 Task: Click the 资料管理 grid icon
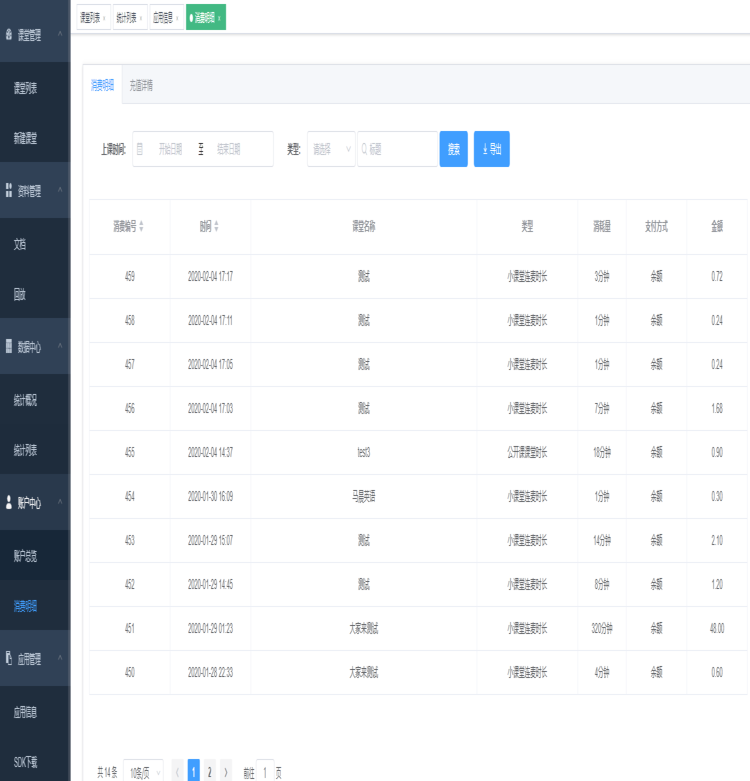coord(9,190)
